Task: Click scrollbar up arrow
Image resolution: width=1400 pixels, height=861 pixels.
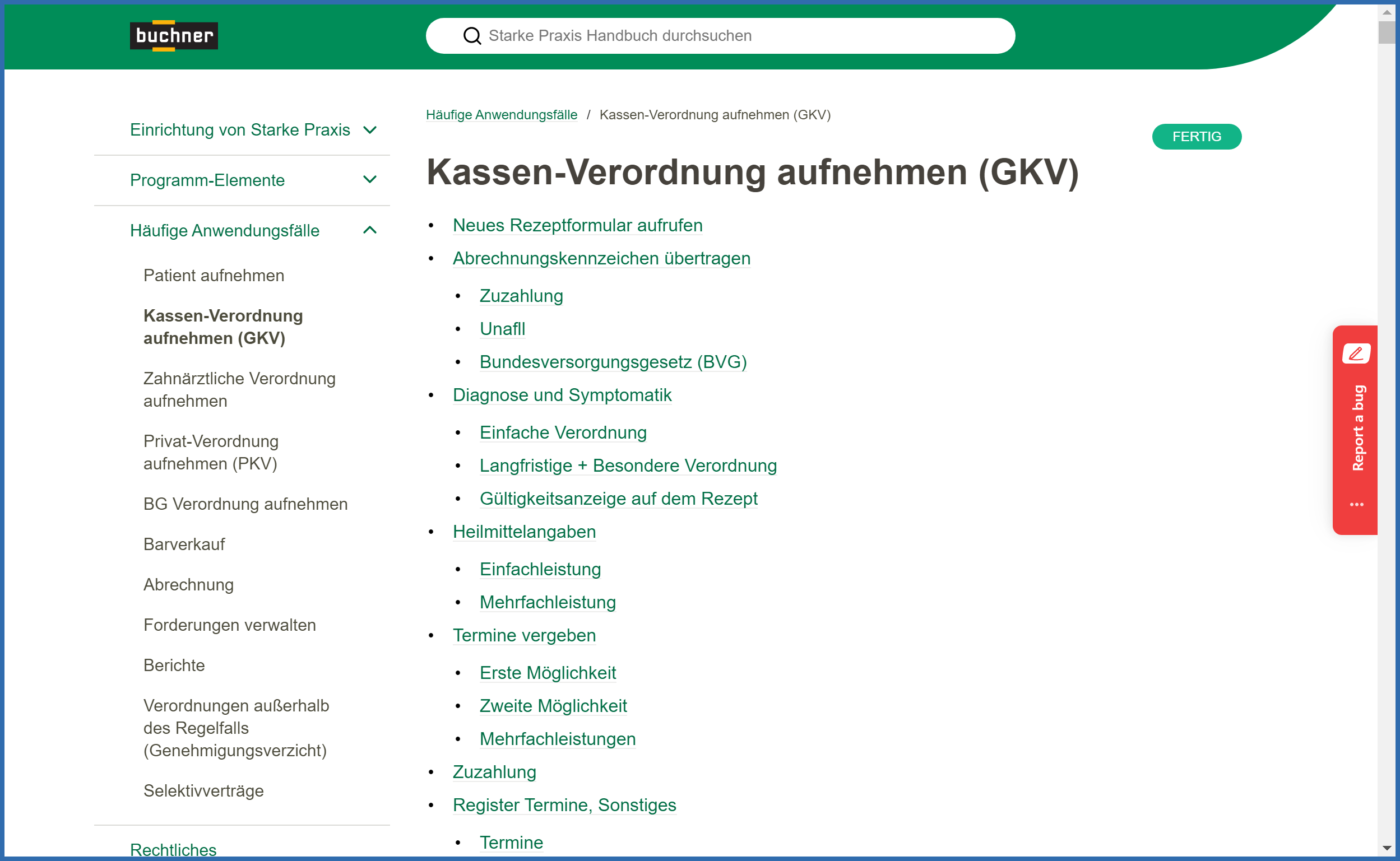Action: point(1387,11)
